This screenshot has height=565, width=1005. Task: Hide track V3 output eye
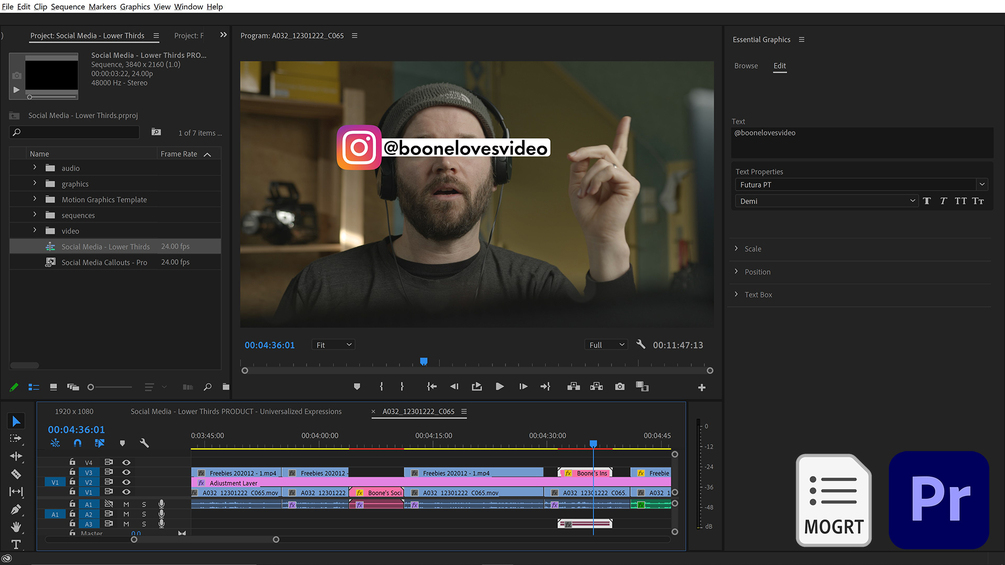[126, 472]
